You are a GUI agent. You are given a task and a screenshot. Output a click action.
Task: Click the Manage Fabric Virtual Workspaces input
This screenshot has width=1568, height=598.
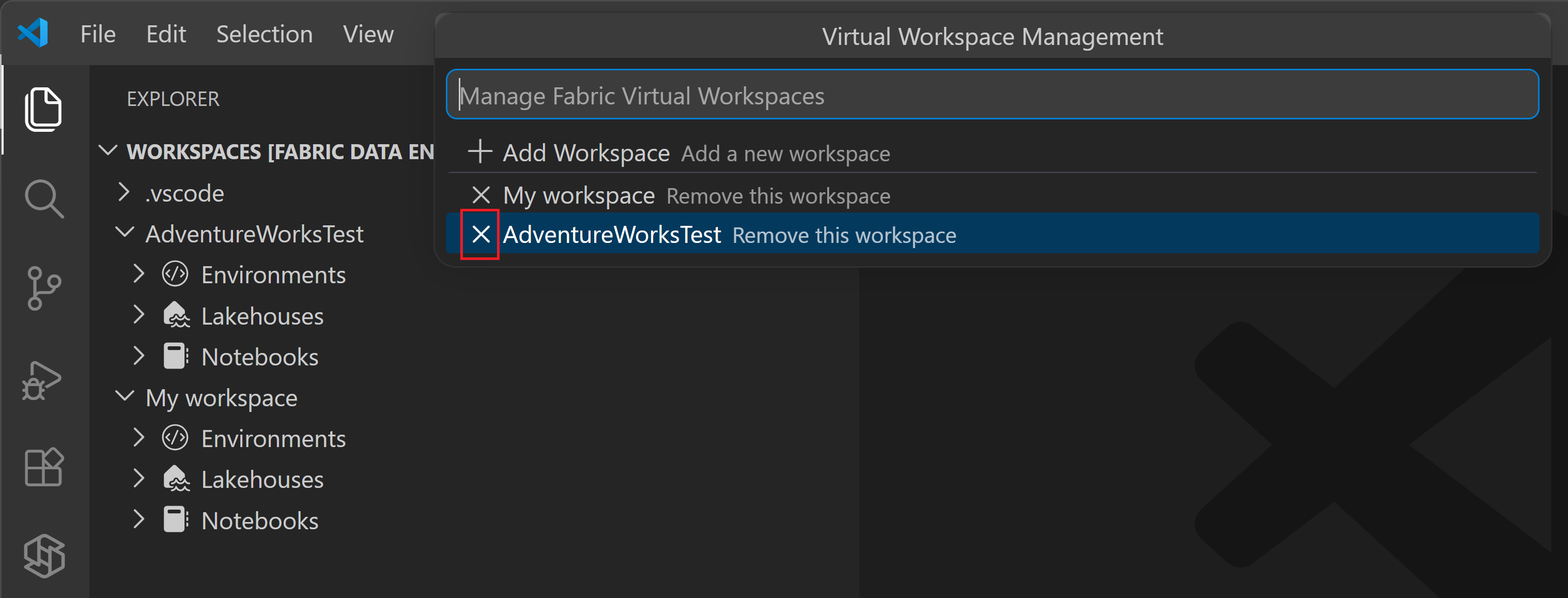point(992,96)
